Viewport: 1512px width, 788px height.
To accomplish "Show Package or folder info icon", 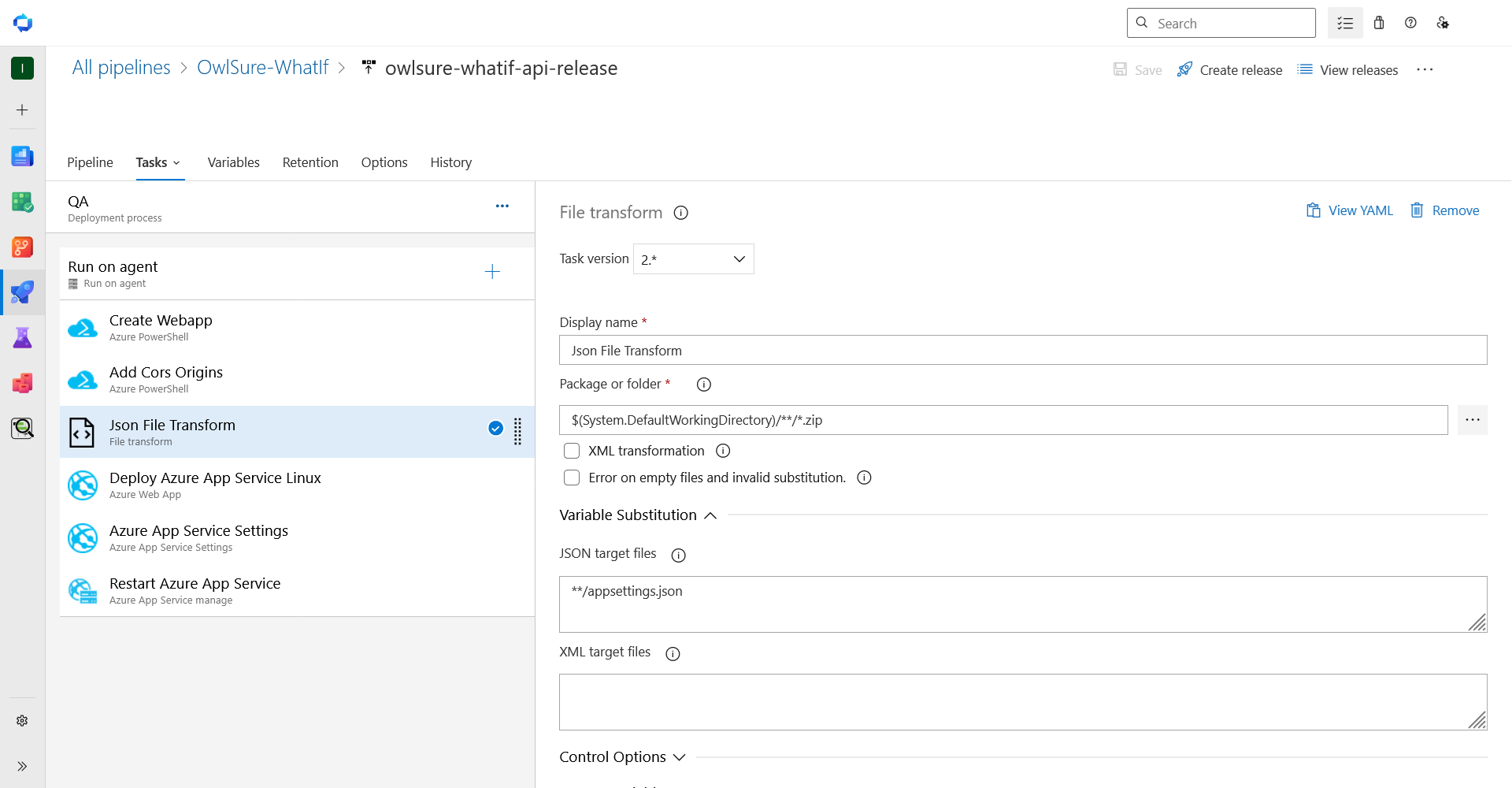I will tap(704, 385).
